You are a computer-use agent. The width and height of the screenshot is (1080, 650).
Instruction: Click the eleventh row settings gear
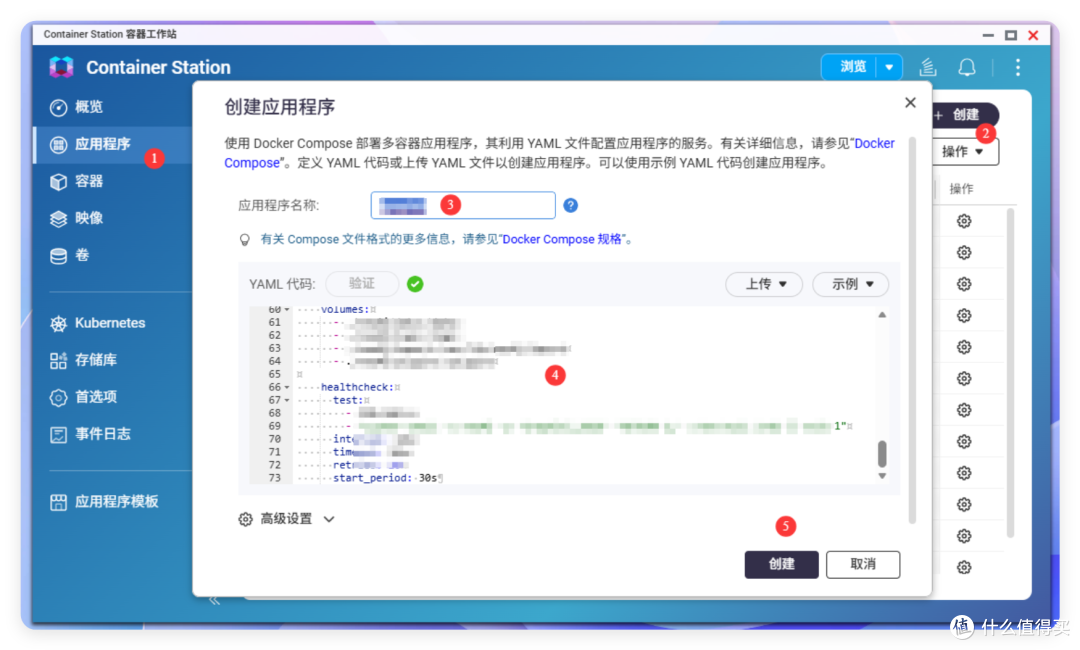[964, 536]
